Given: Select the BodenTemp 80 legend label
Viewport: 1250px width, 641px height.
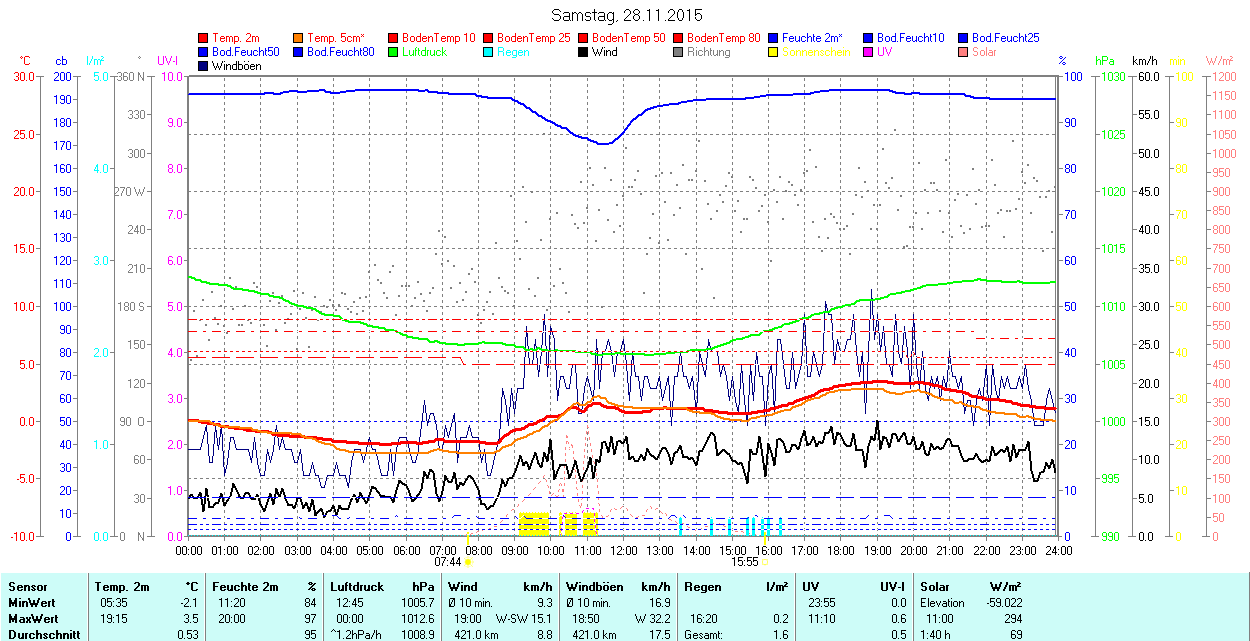Looking at the screenshot, I should click(x=723, y=38).
